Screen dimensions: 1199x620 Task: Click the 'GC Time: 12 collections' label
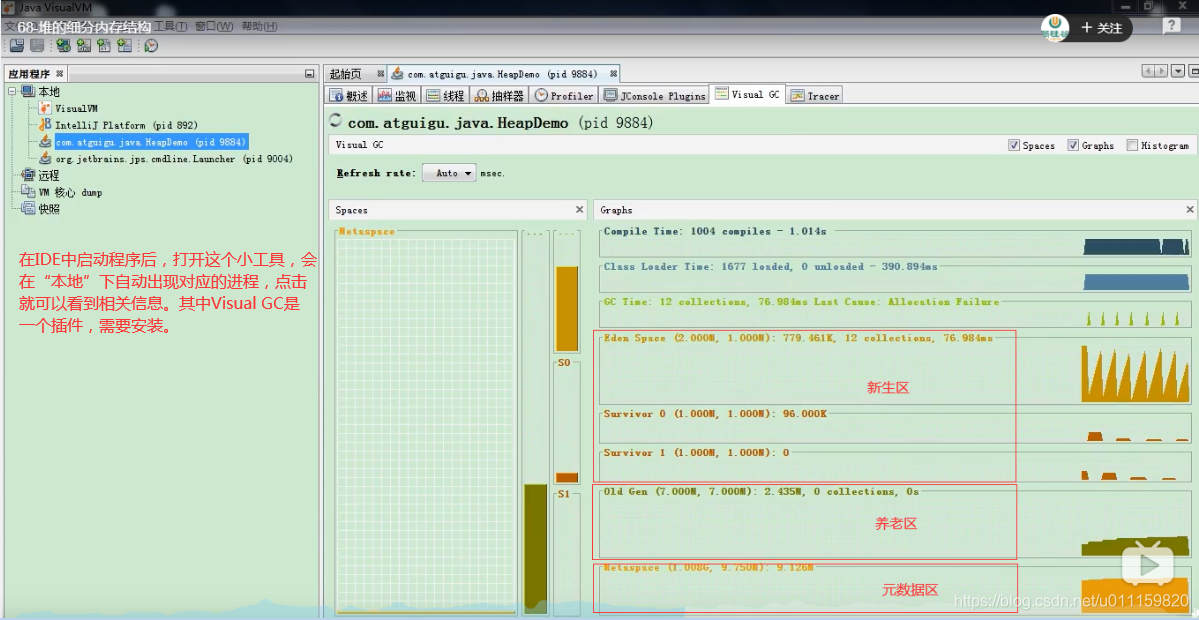click(676, 302)
